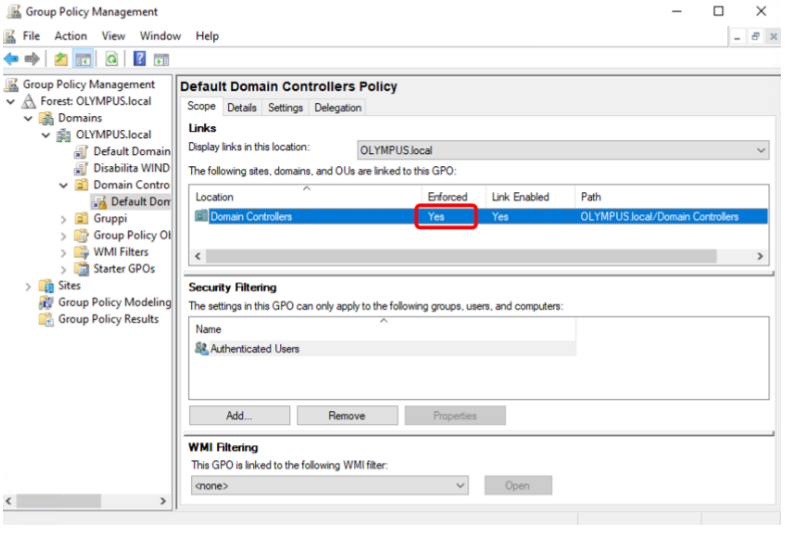This screenshot has height=547, width=797.
Task: Toggle the Show/Hide Console Tree icon
Action: (x=83, y=59)
